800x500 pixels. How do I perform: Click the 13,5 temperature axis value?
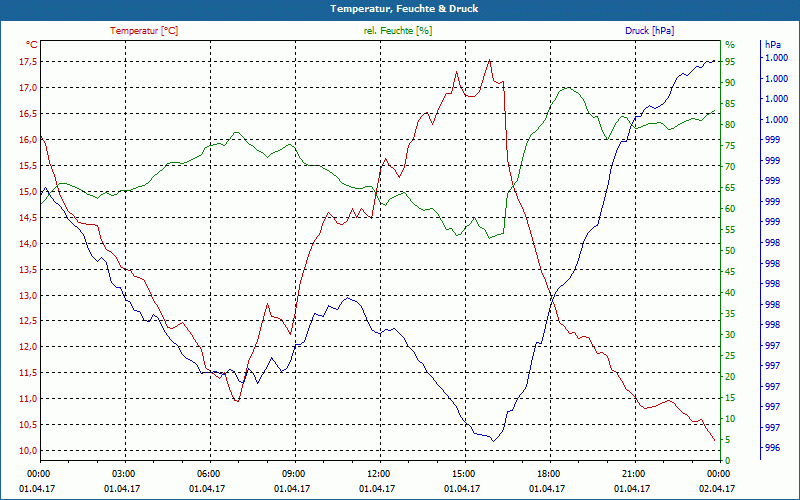pos(28,270)
